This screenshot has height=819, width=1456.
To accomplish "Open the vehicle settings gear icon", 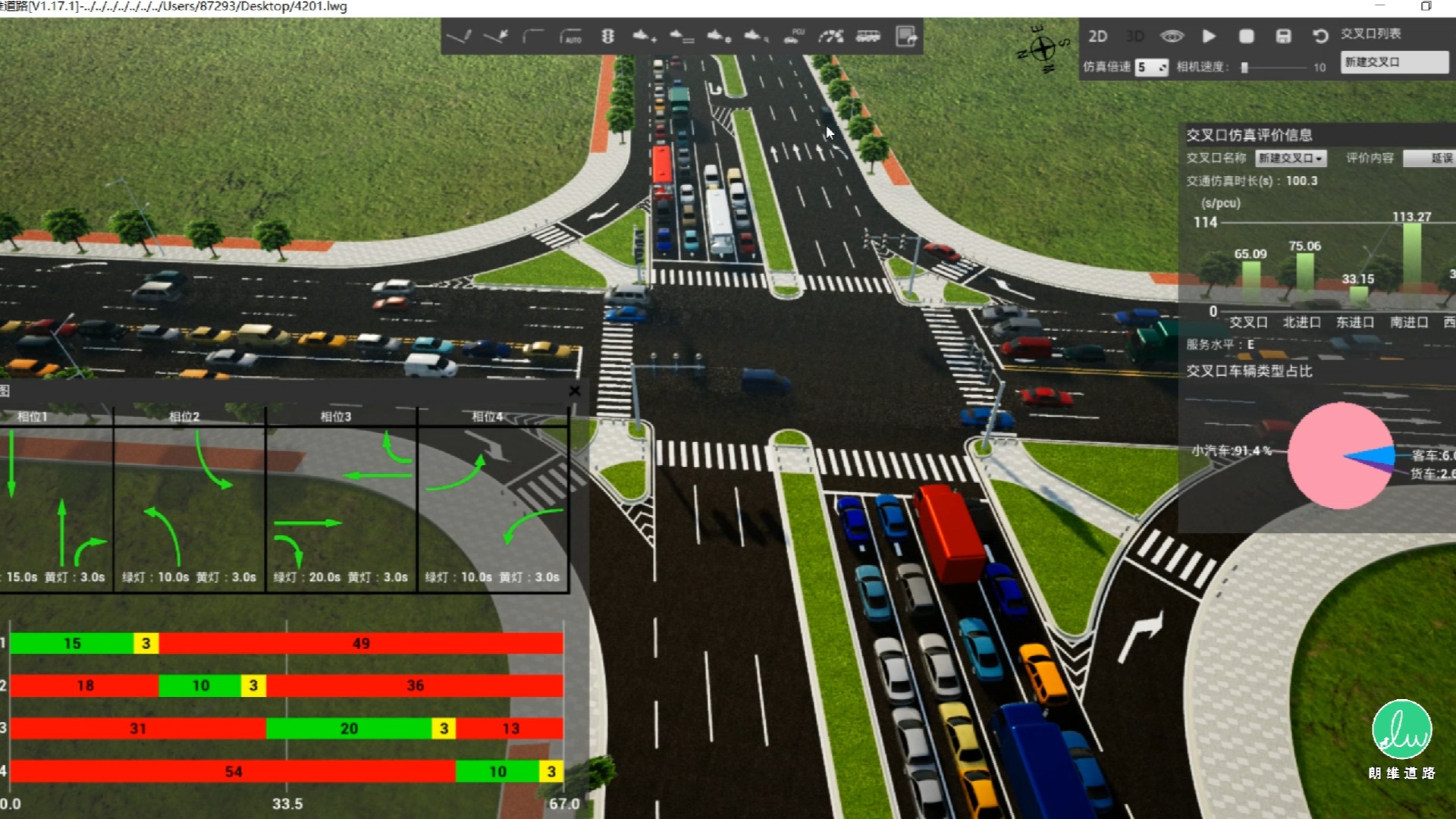I will click(719, 36).
